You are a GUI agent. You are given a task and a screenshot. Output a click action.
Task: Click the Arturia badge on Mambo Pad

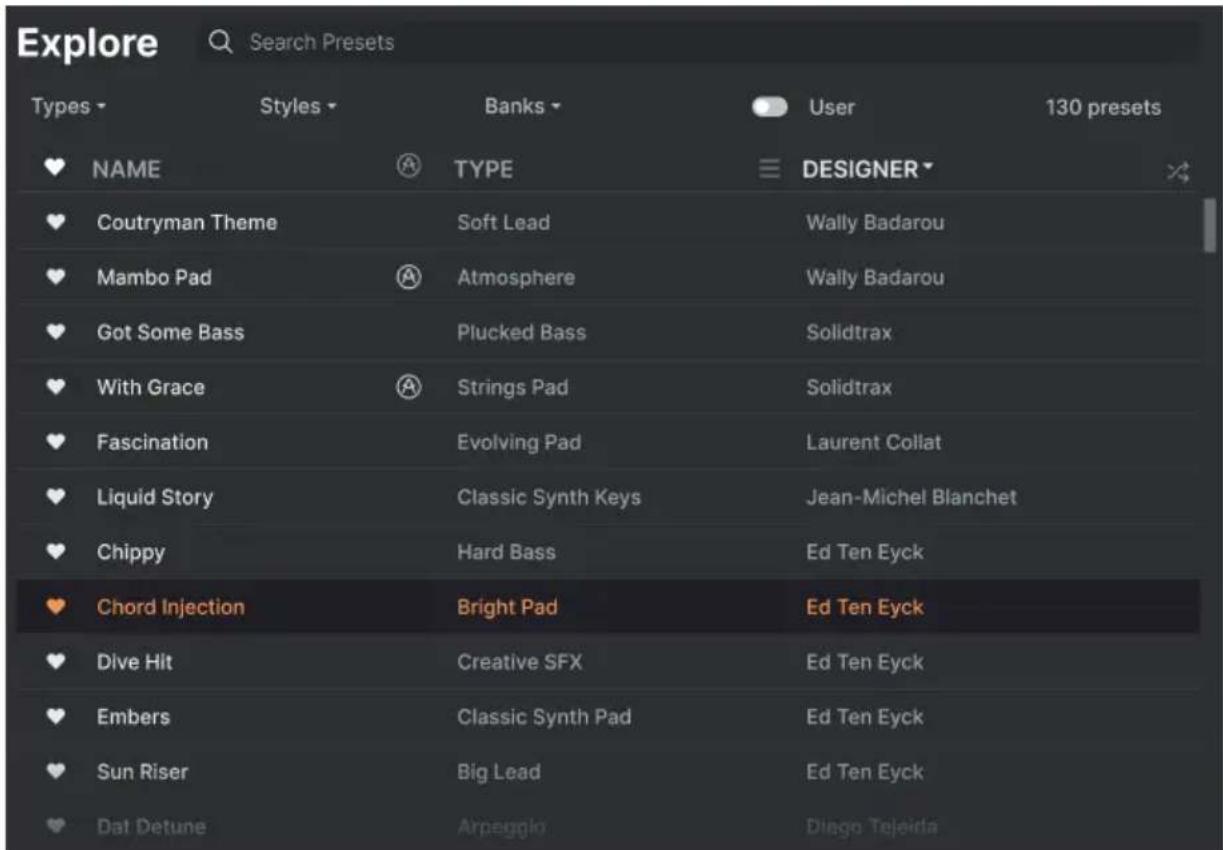pos(408,278)
